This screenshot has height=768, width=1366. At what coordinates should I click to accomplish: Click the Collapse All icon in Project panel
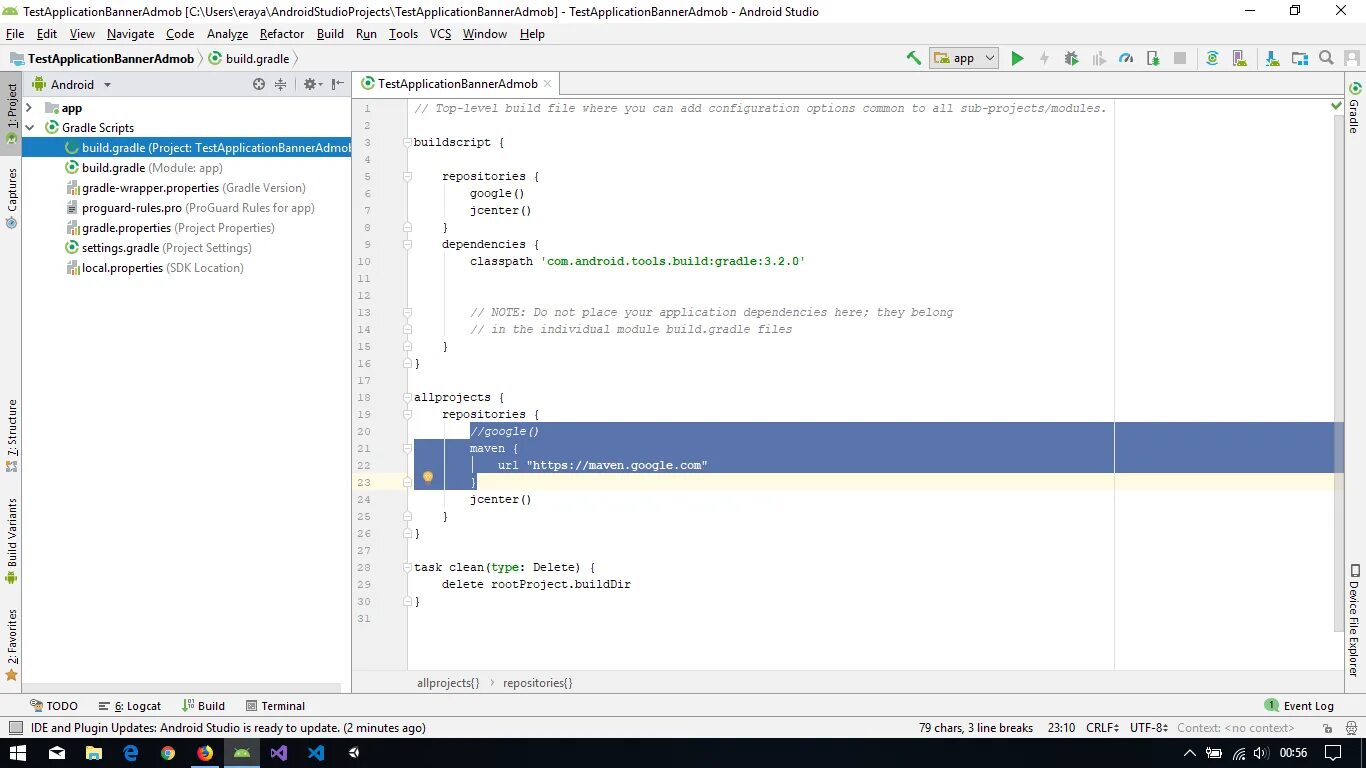click(281, 85)
